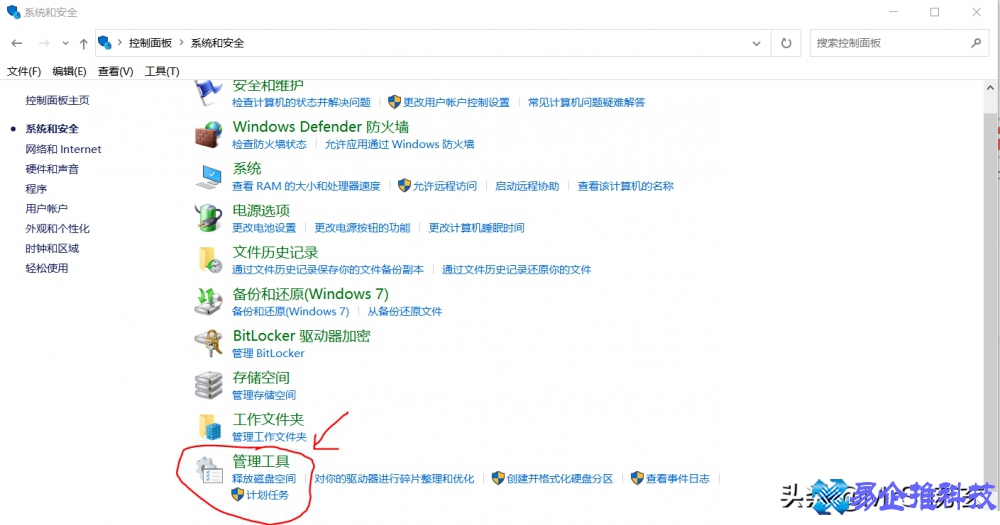1000x525 pixels.
Task: Click the BitLocker lock and keys icon
Action: (x=209, y=343)
